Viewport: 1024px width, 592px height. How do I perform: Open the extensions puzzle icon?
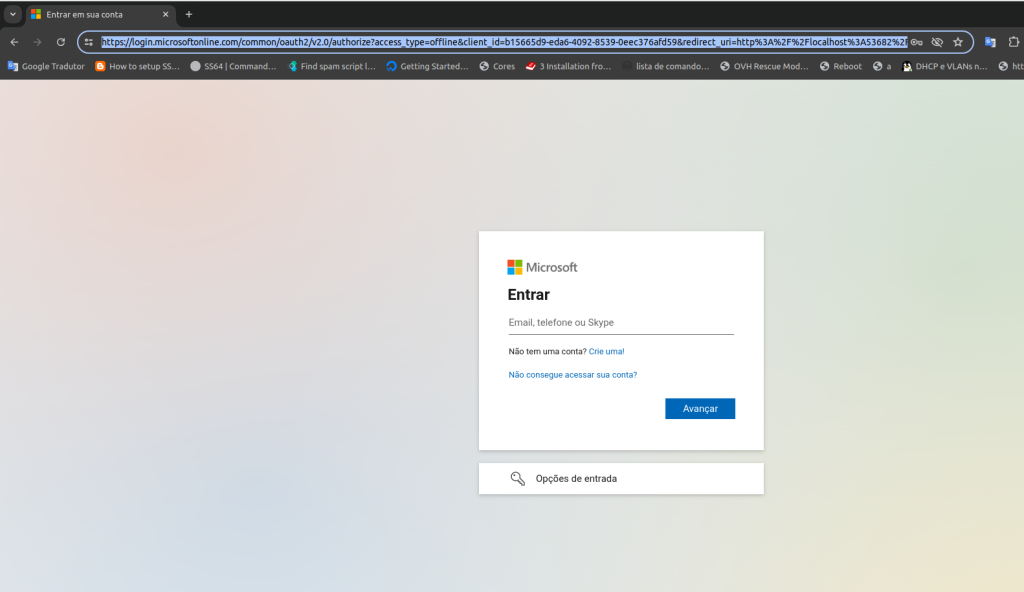(1014, 42)
